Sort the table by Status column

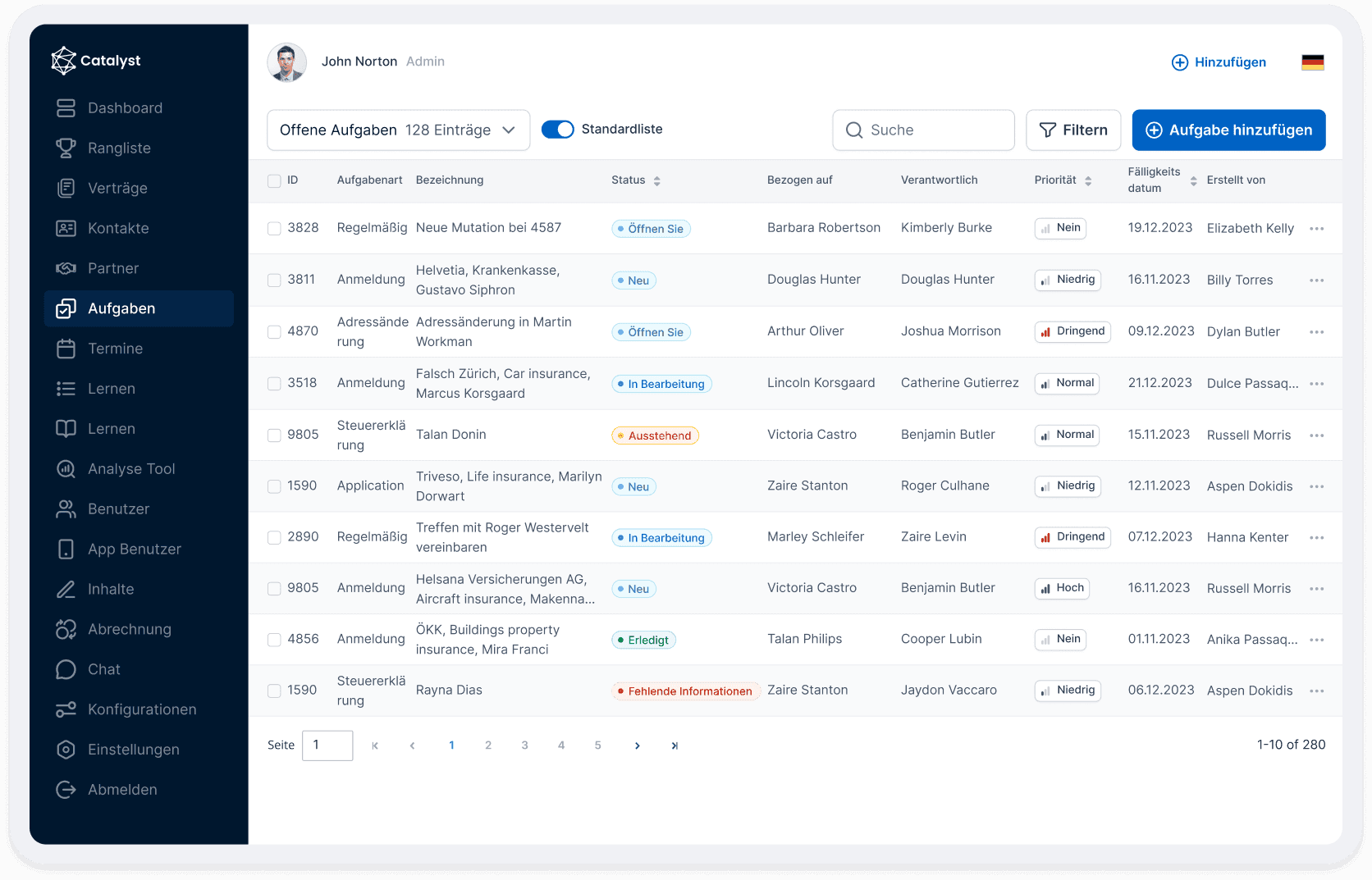[x=656, y=180]
